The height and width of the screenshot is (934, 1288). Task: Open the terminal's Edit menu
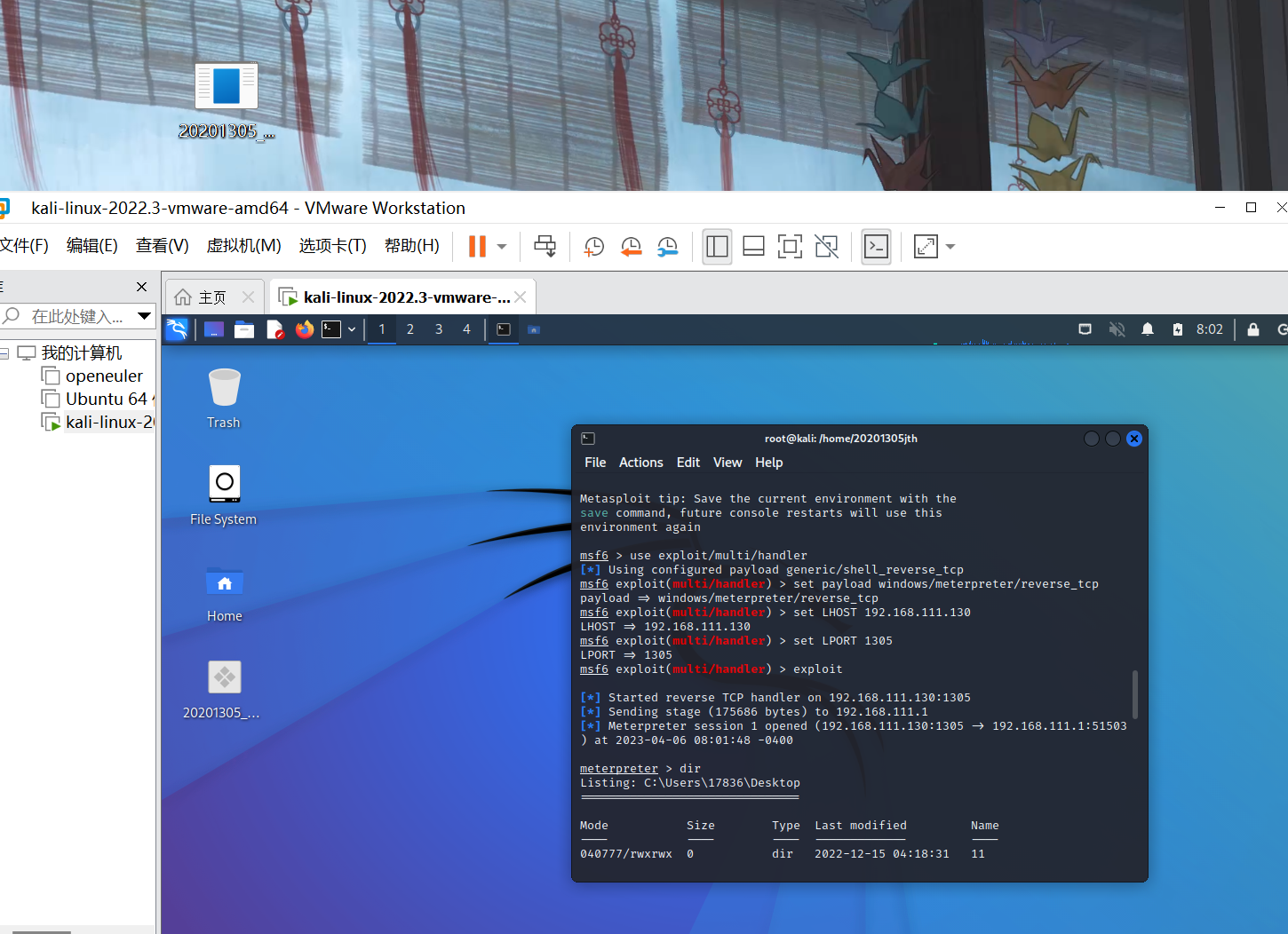coord(688,463)
